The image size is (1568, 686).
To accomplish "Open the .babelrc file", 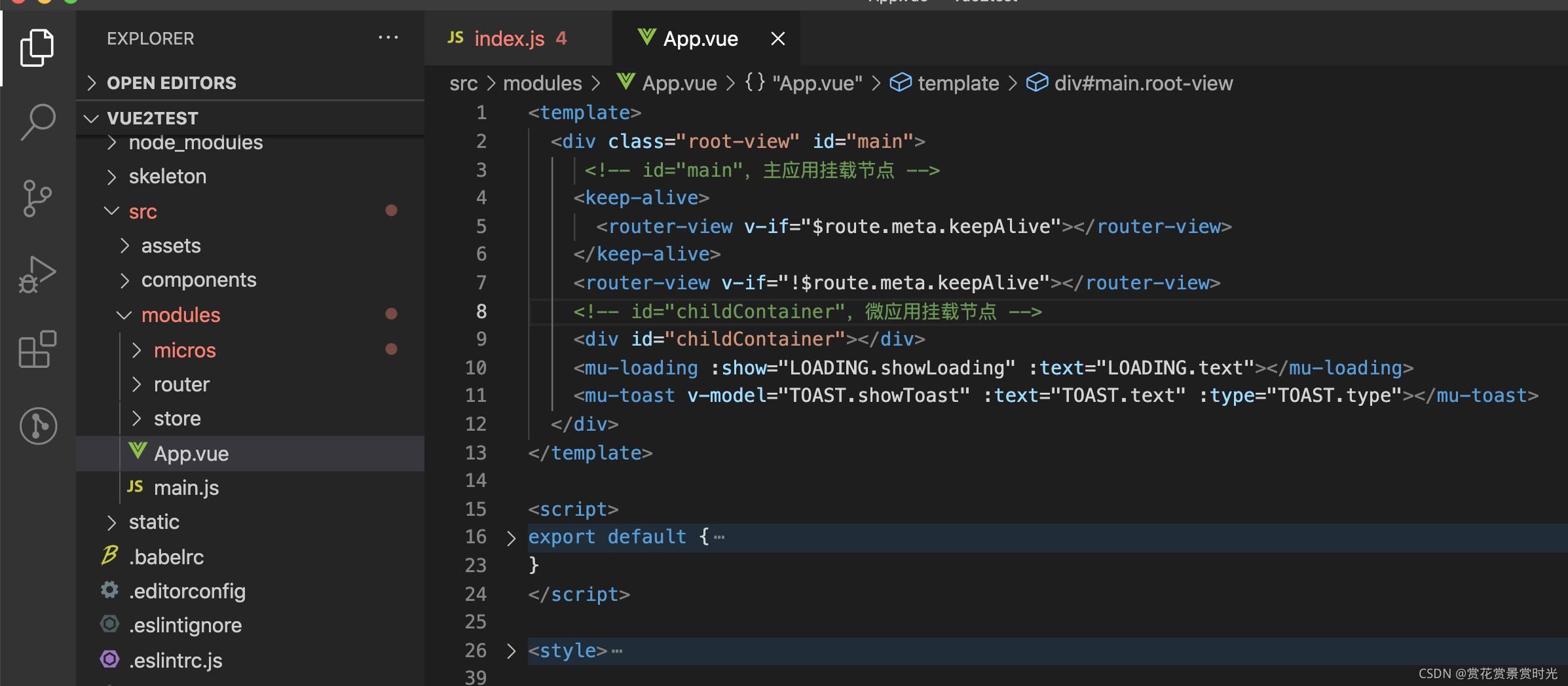I will [250, 557].
